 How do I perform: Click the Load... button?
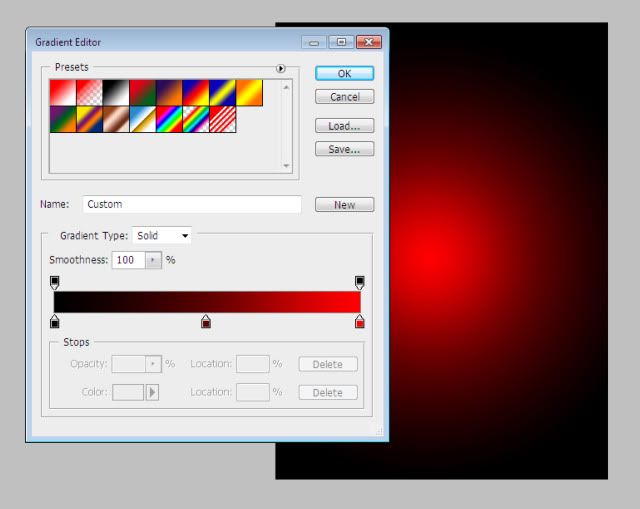point(344,126)
